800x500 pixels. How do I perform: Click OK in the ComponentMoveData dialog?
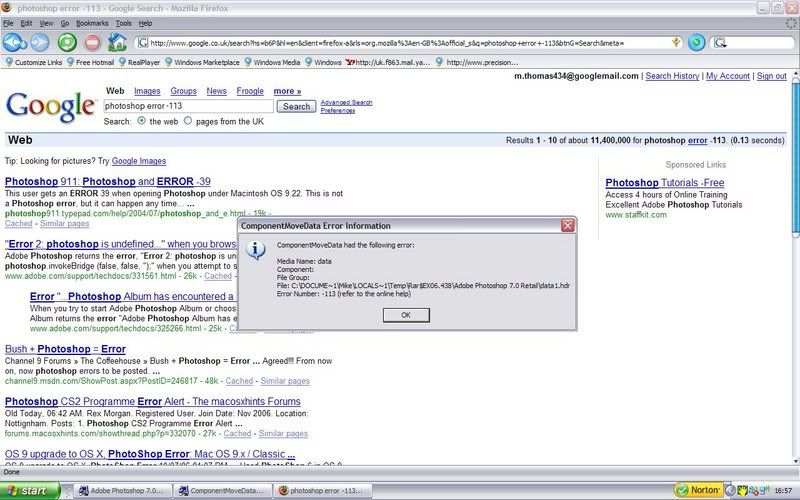pyautogui.click(x=406, y=315)
